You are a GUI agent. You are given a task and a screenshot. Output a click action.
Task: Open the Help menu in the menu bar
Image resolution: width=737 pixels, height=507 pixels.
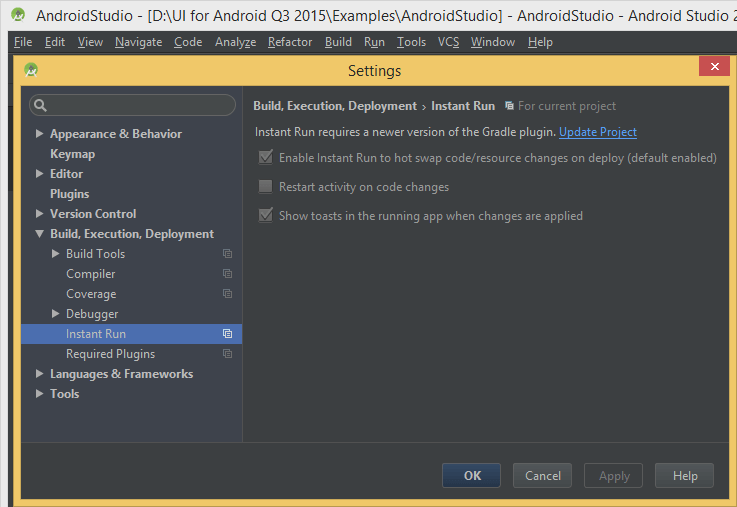[x=540, y=42]
